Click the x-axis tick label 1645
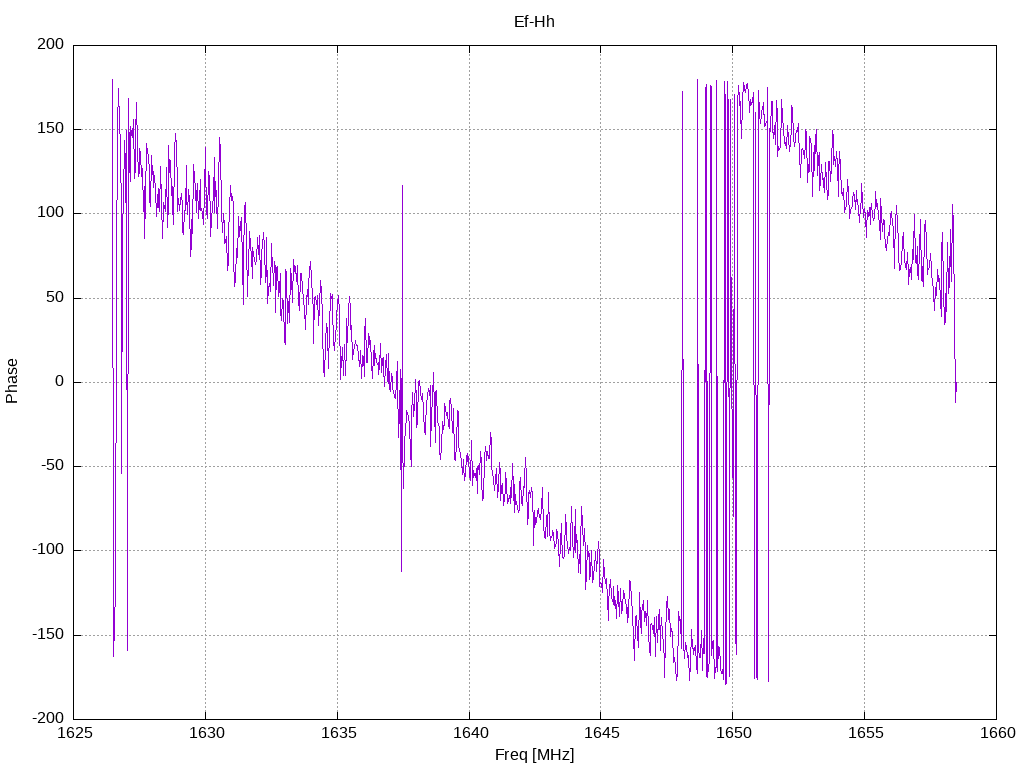The width and height of the screenshot is (1024, 768). click(601, 733)
